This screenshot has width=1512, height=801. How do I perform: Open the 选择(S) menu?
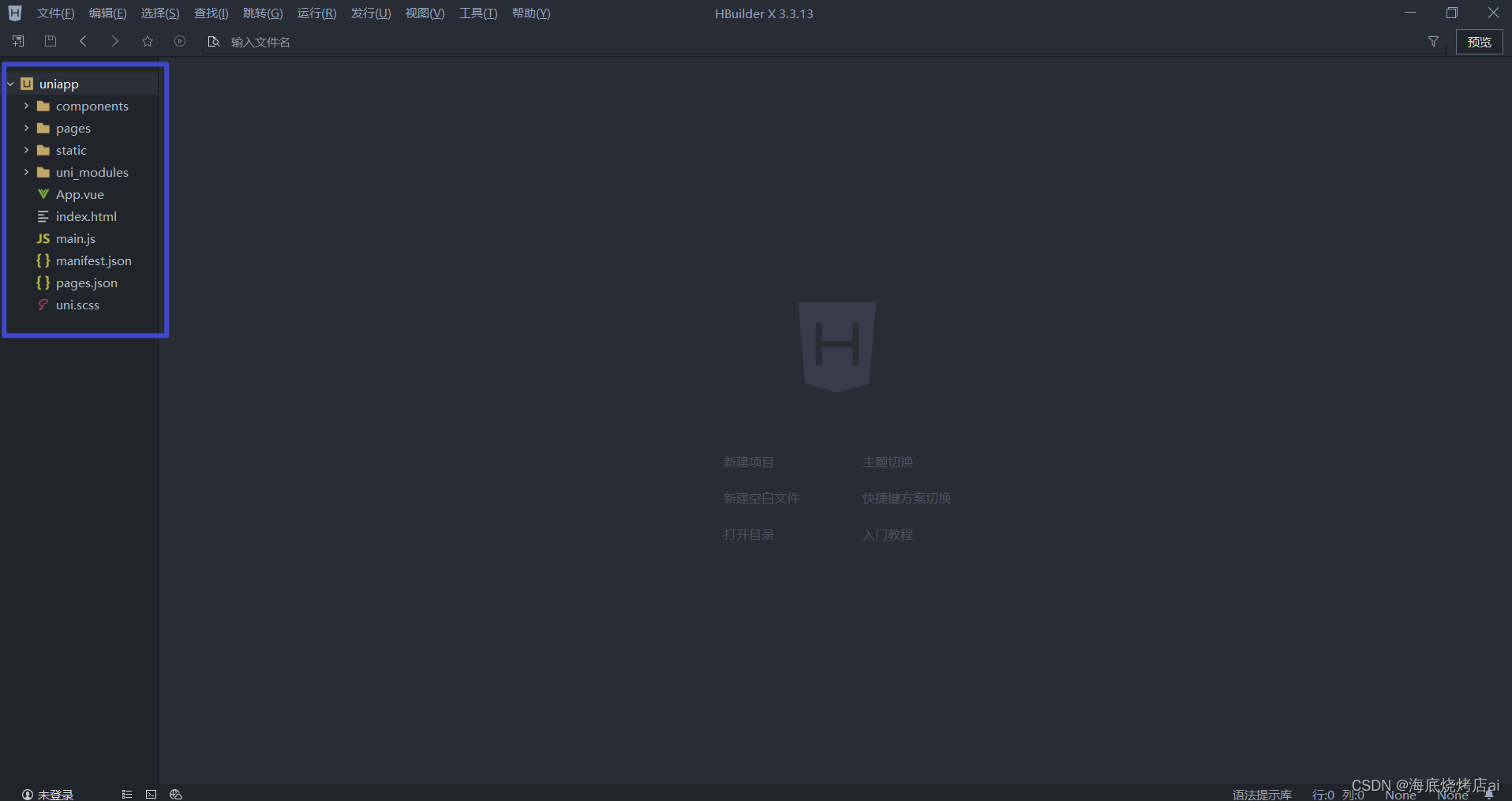coord(160,13)
